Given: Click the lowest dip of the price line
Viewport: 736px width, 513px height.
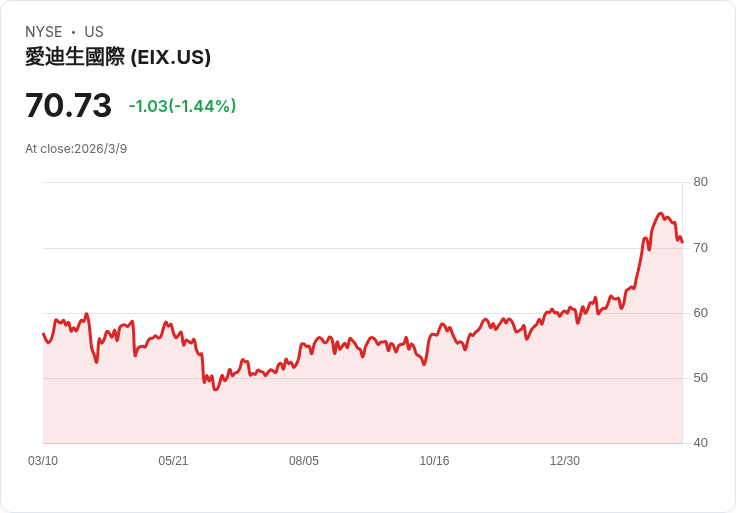Looking at the screenshot, I should [x=215, y=389].
